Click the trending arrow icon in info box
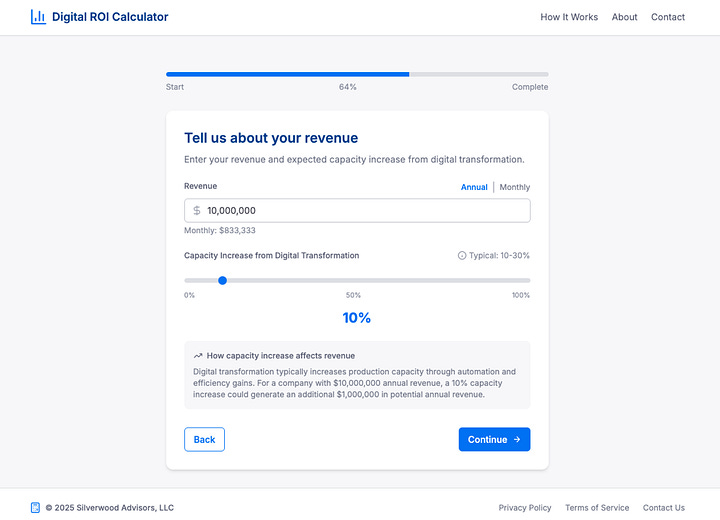The height and width of the screenshot is (520, 720). click(198, 356)
